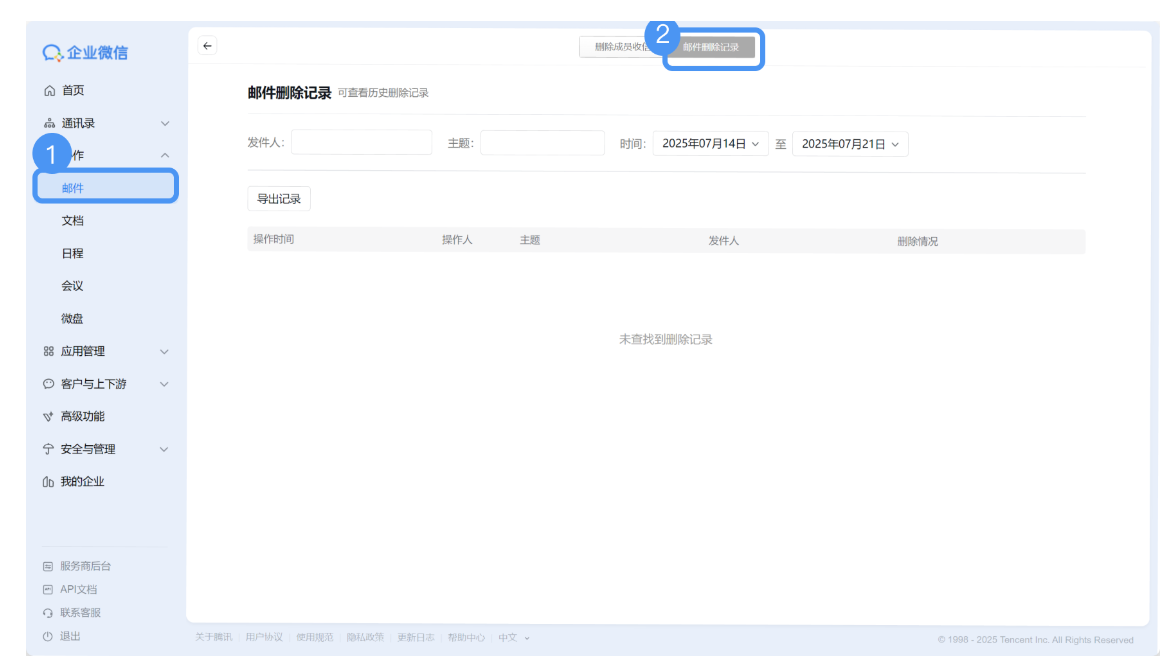Open 我的企业 from the sidebar
Image resolution: width=1175 pixels, height=665 pixels.
(82, 481)
